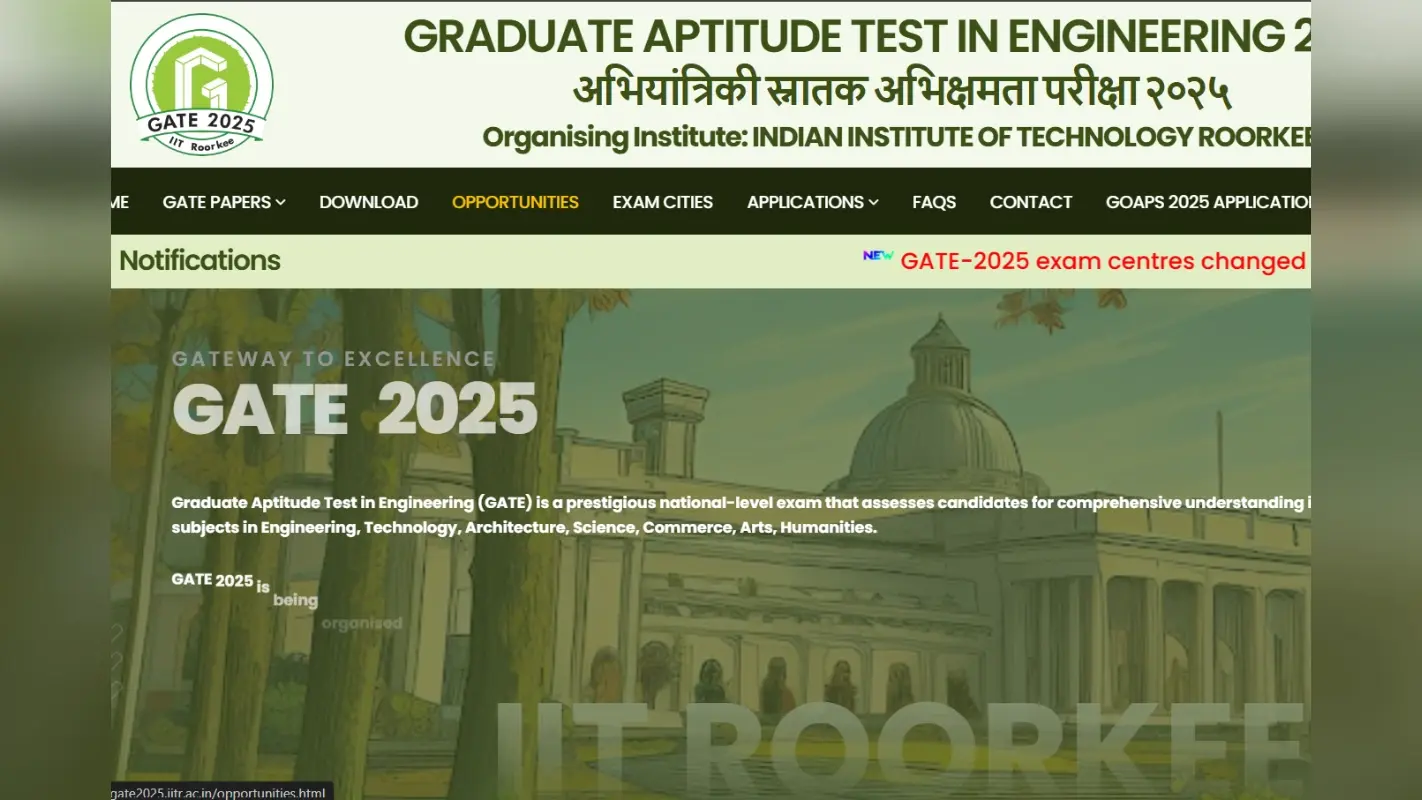The image size is (1422, 800).
Task: Go to the DOWNLOAD page
Action: tap(369, 202)
